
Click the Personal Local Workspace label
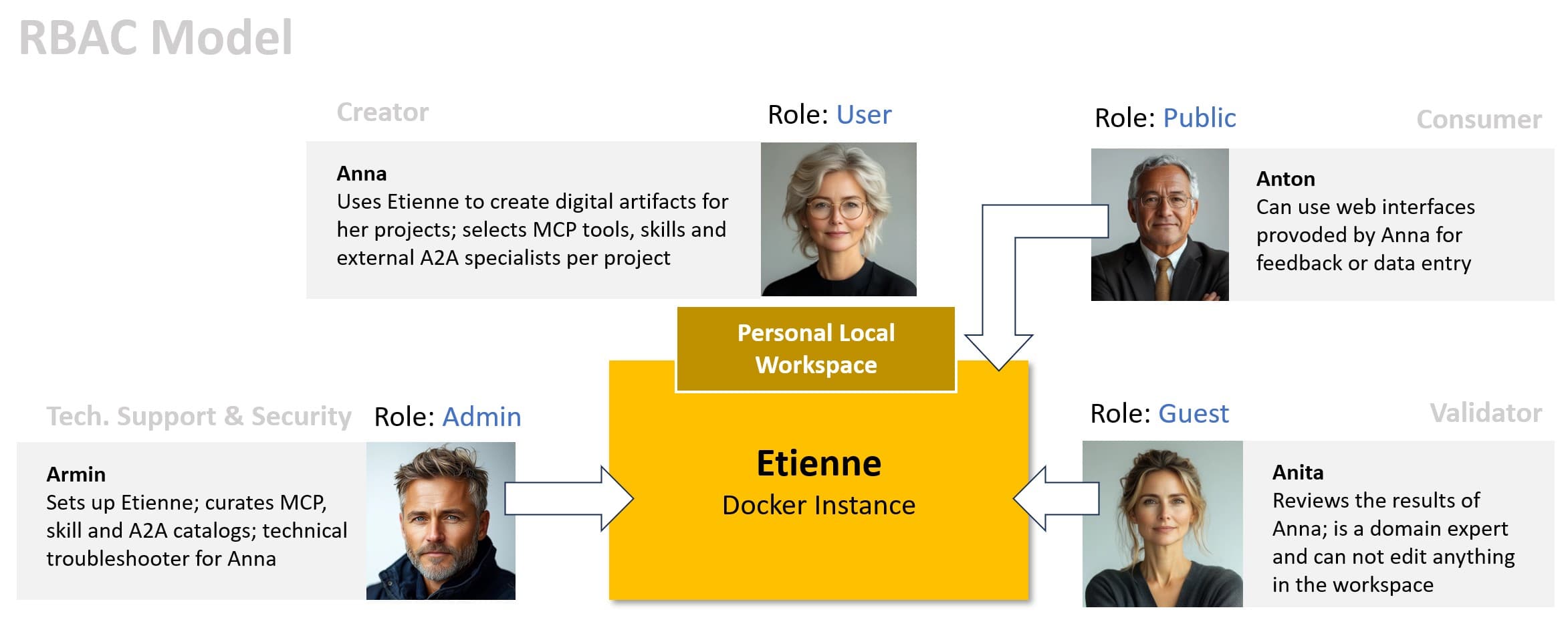815,349
